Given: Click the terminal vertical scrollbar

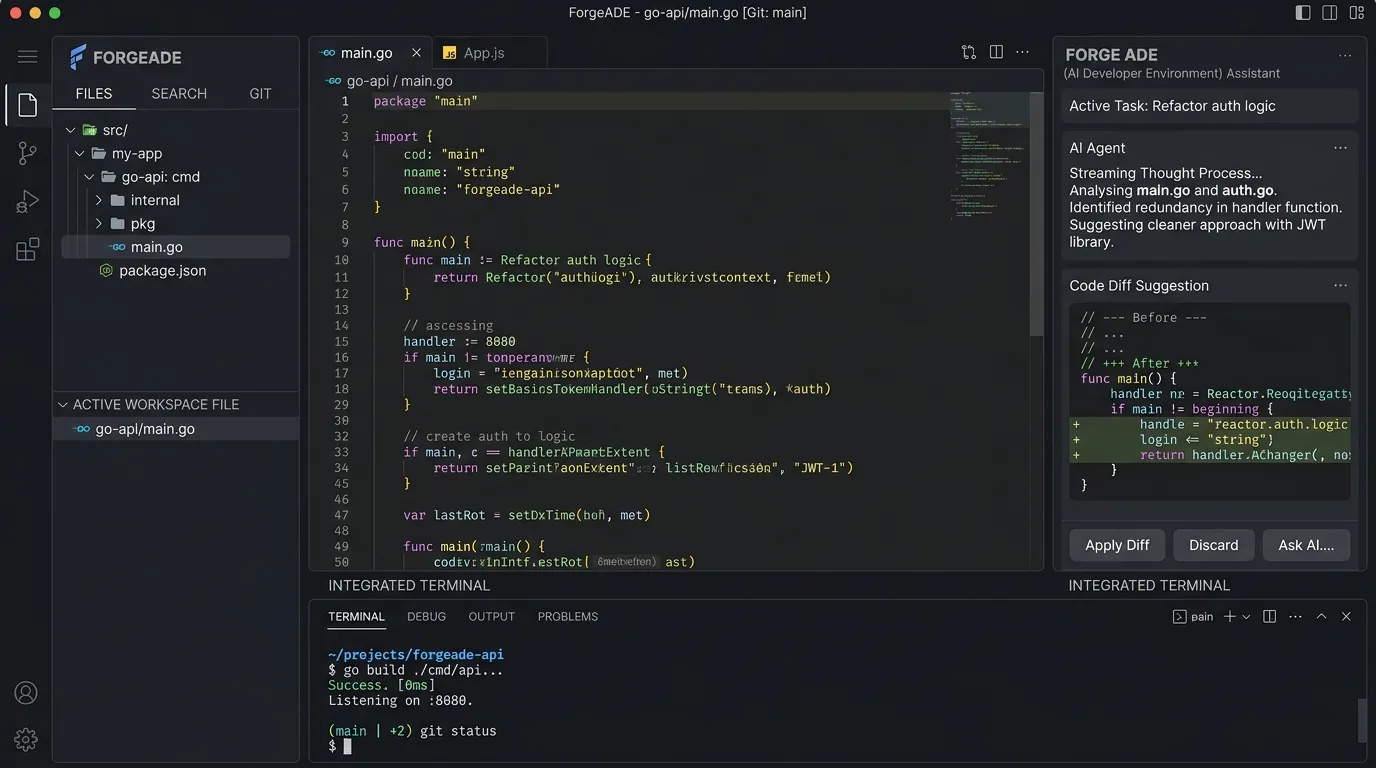Looking at the screenshot, I should coord(1362,720).
